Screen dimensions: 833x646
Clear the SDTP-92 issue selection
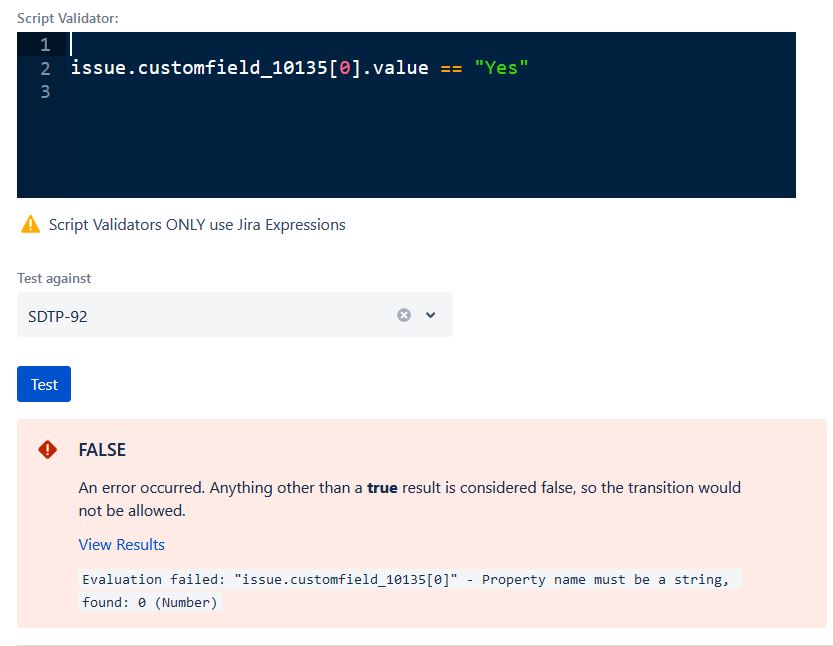403,314
